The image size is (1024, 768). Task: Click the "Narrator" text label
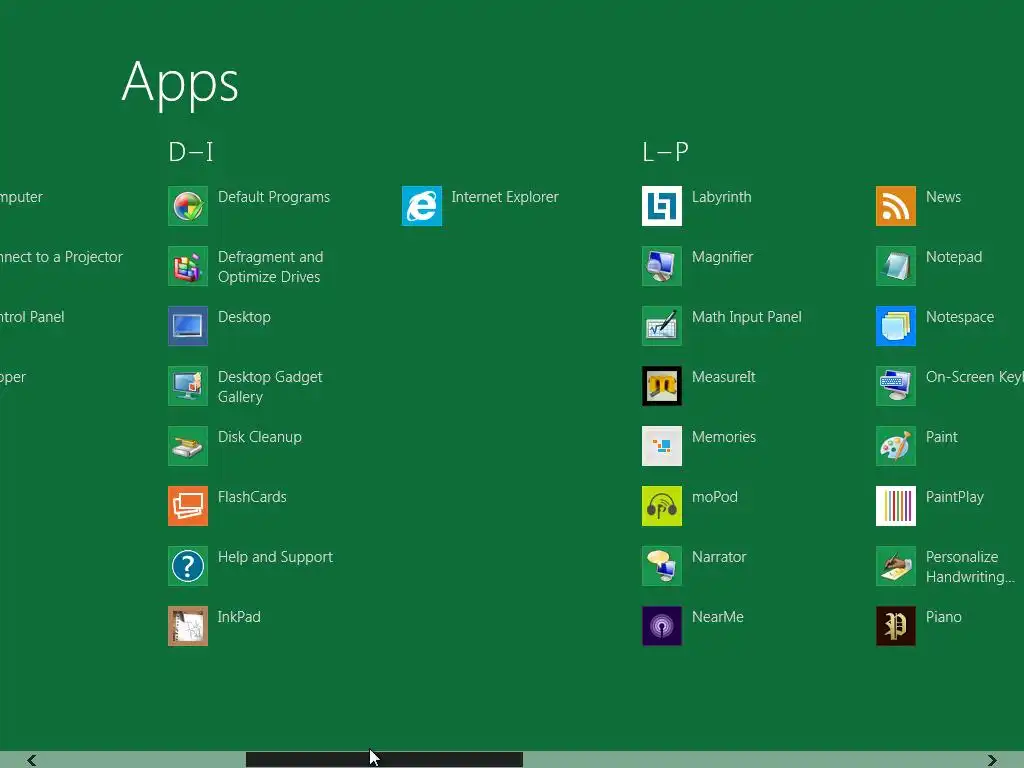(x=719, y=557)
